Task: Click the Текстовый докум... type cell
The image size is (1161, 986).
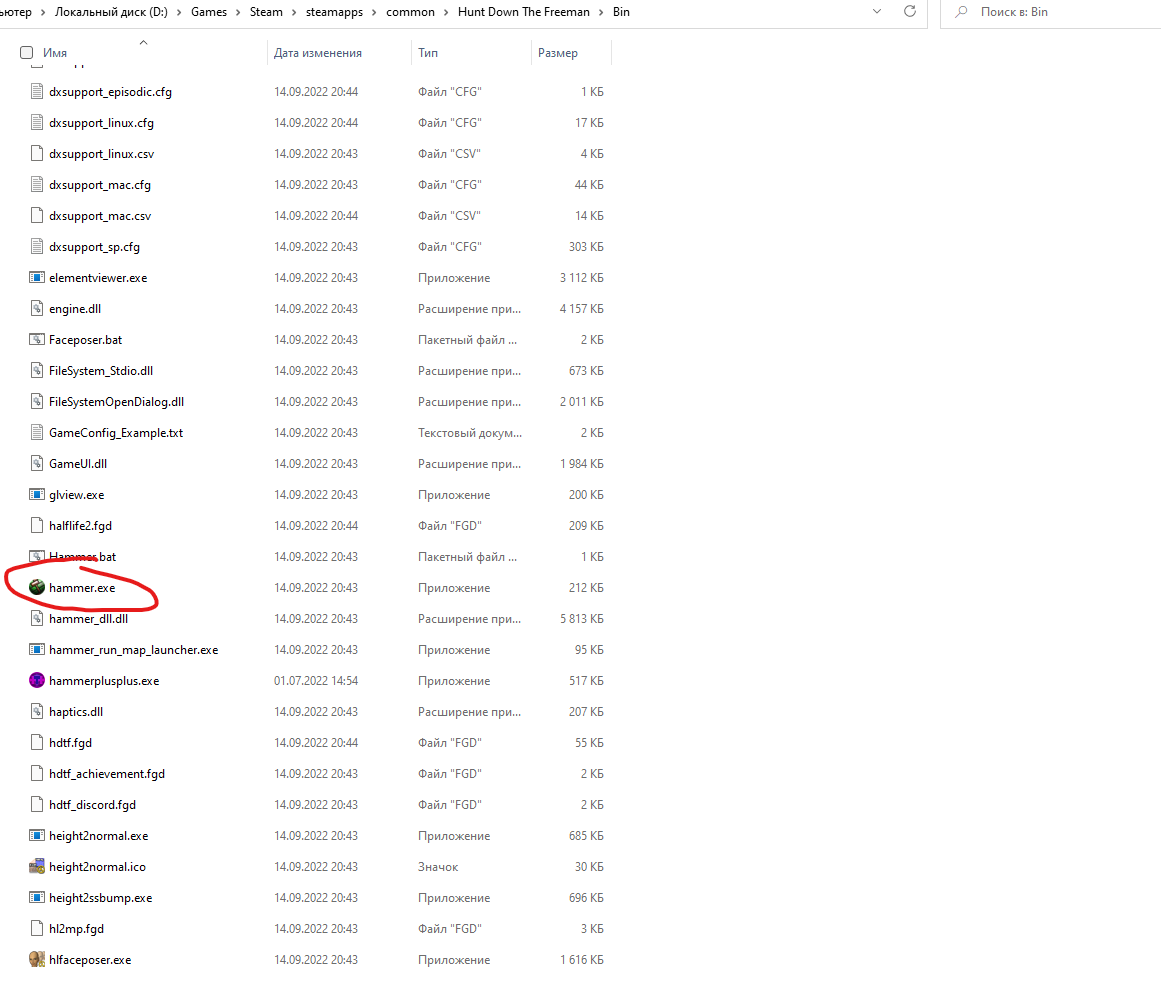Action: (469, 433)
